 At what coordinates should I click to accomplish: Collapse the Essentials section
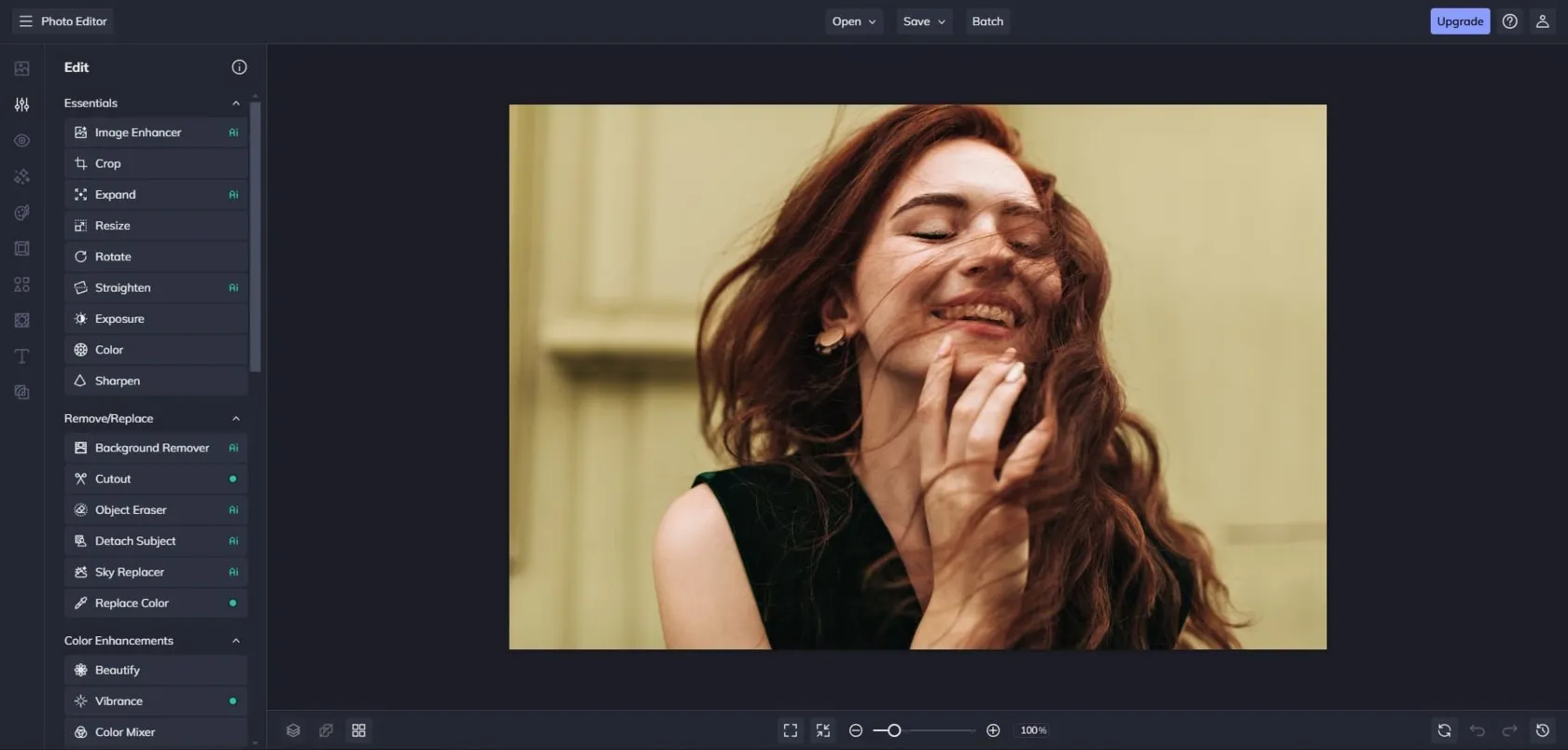tap(235, 104)
